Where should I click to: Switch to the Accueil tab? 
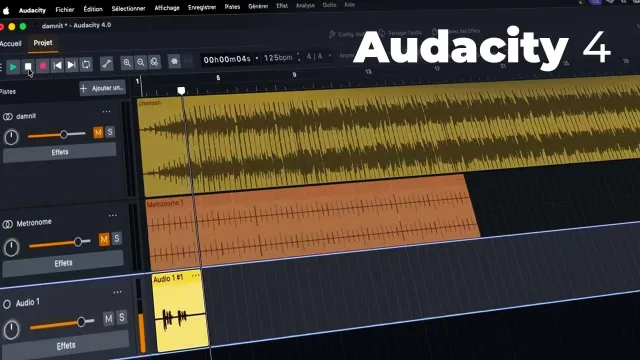click(11, 44)
